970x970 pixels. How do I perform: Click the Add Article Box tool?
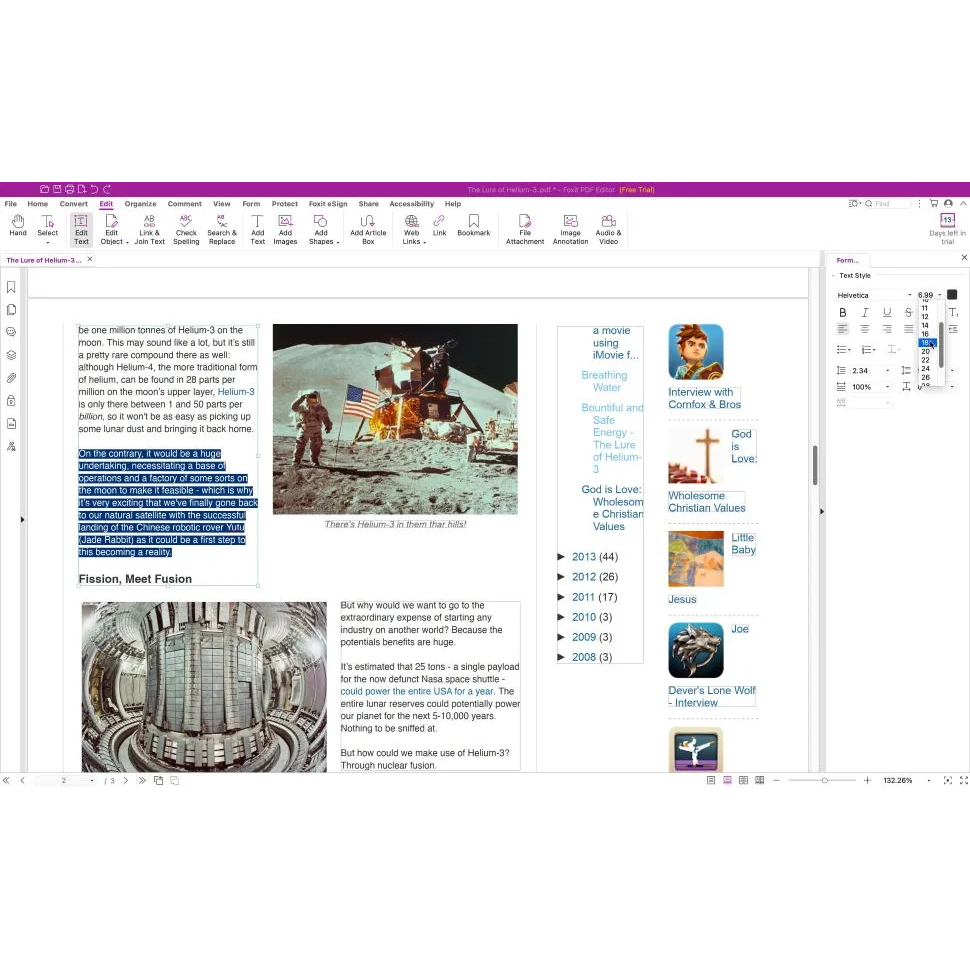pos(368,226)
